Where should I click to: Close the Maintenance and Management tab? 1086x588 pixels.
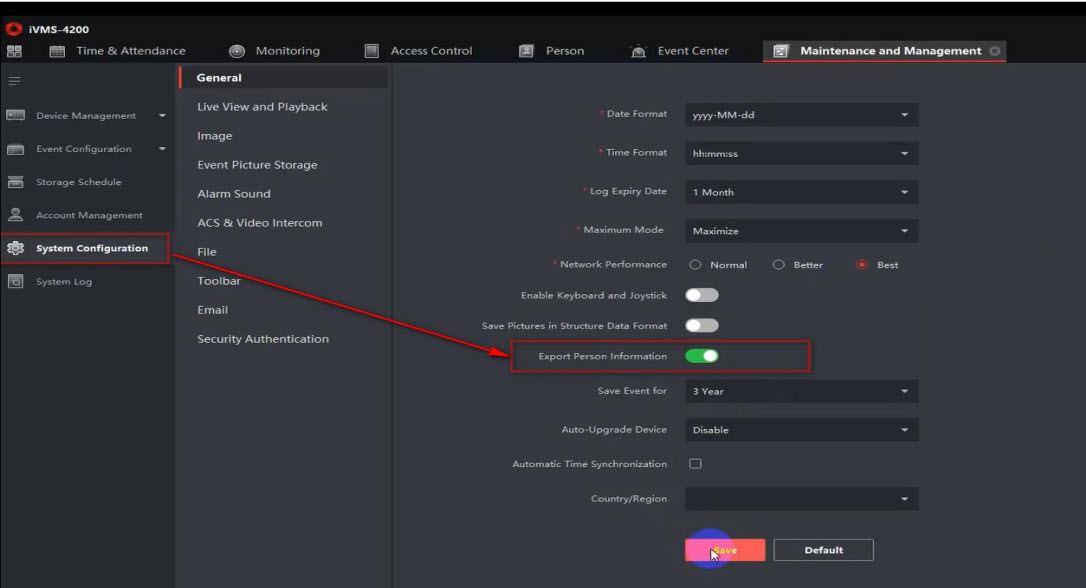[994, 51]
